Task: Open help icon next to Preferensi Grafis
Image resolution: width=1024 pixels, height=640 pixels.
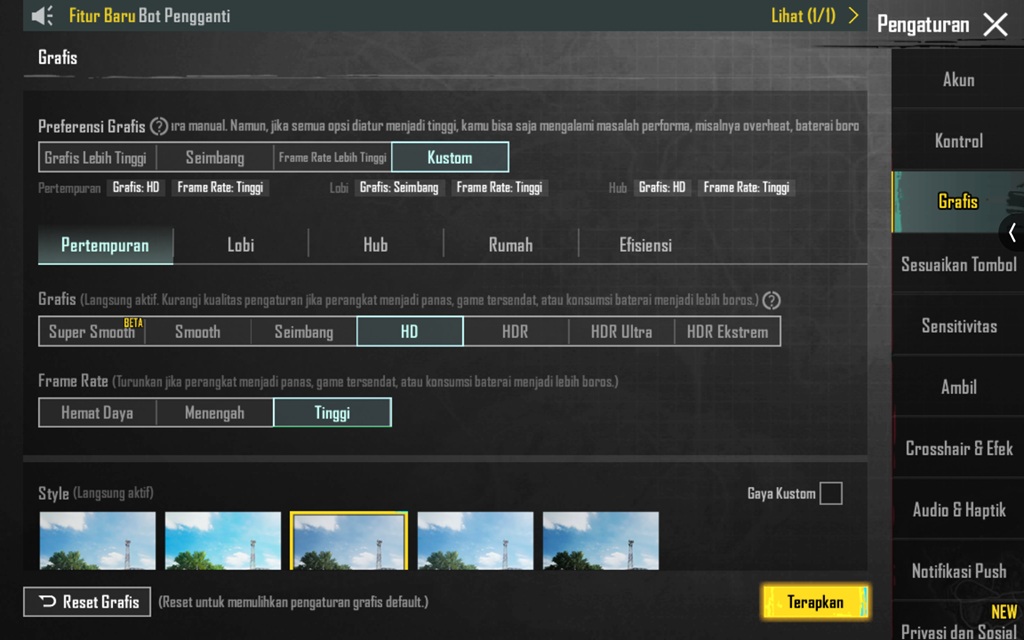Action: click(159, 126)
